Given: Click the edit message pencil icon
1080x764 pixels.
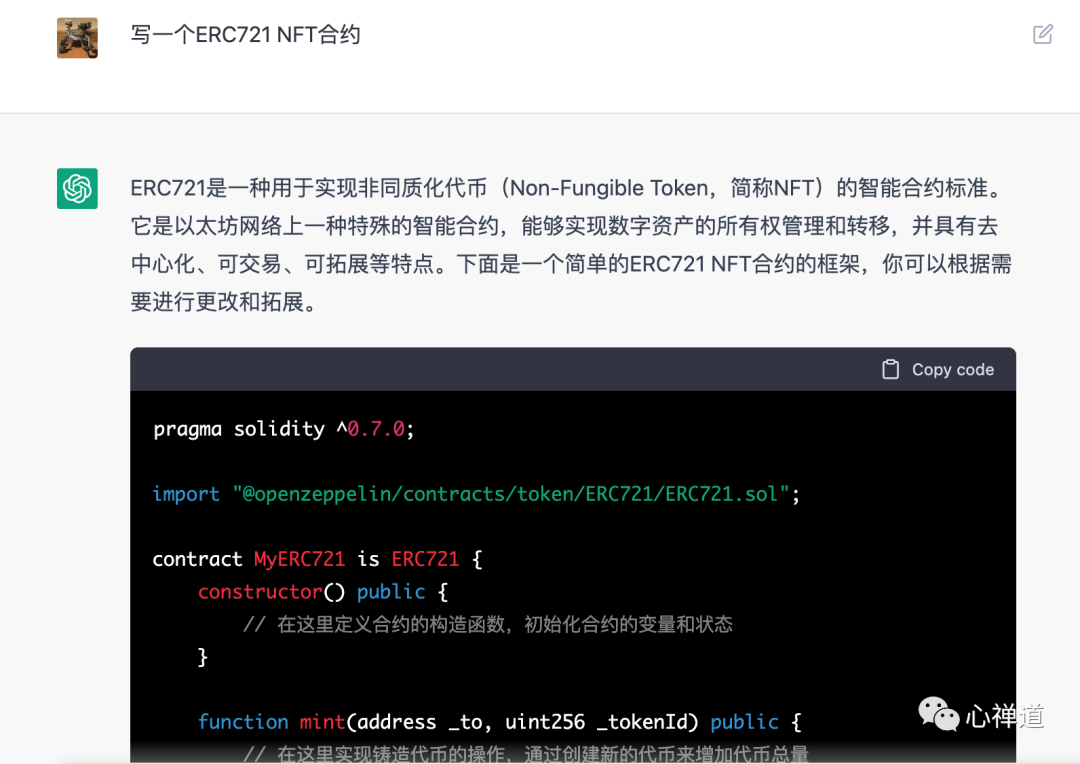Looking at the screenshot, I should (1042, 34).
